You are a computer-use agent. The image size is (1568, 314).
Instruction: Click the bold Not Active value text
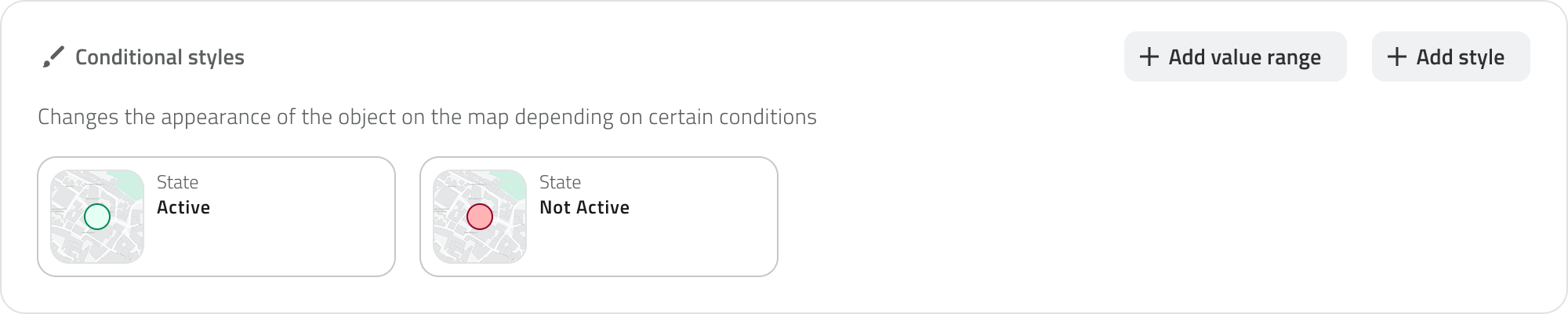[x=584, y=207]
